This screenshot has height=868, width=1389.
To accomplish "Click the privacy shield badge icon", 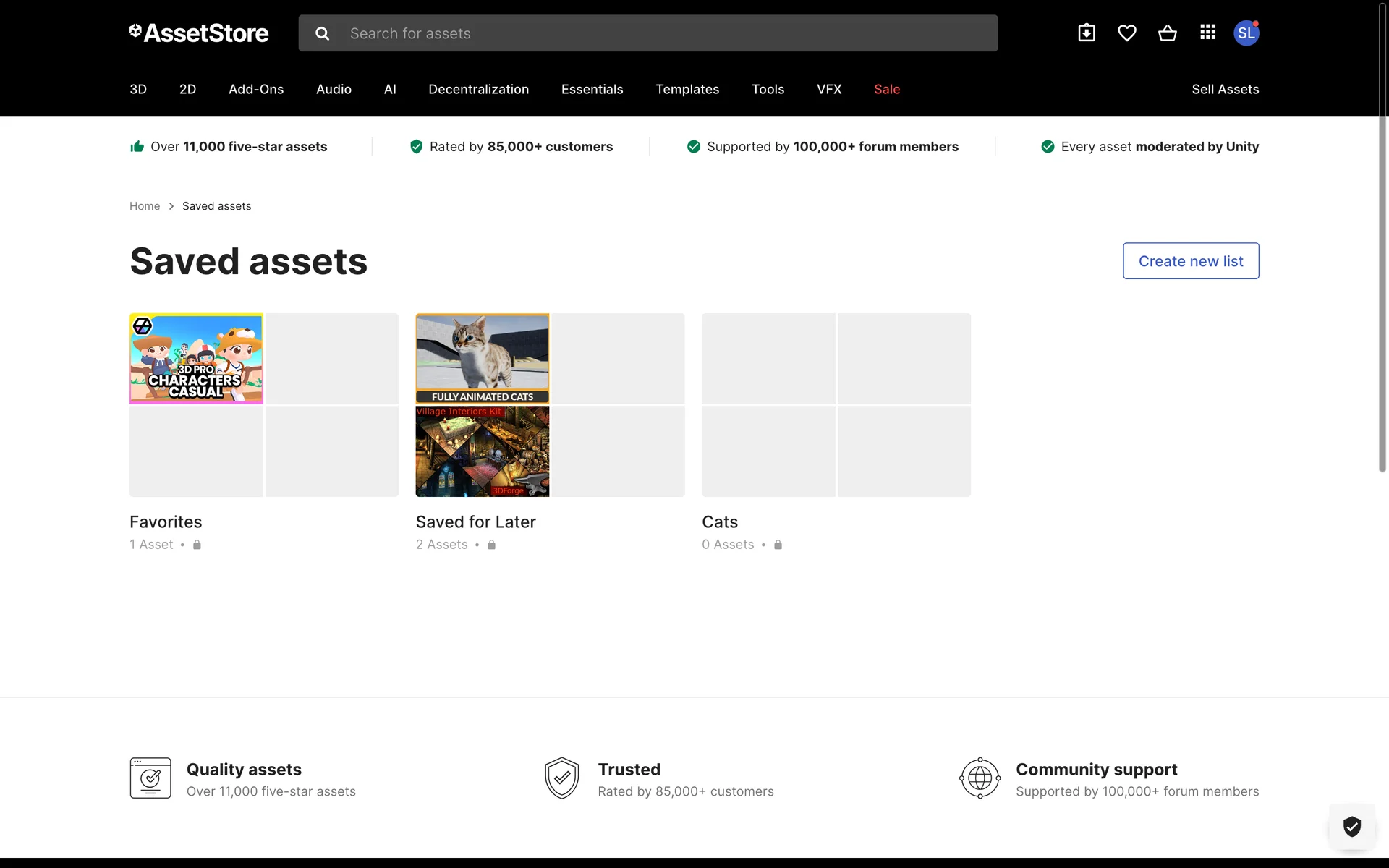I will 1351,826.
